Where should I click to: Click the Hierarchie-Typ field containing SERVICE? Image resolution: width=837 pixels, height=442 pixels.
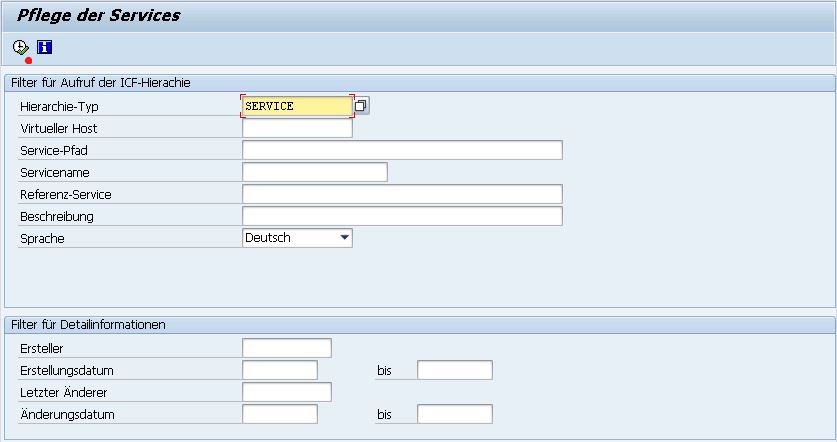pyautogui.click(x=297, y=106)
